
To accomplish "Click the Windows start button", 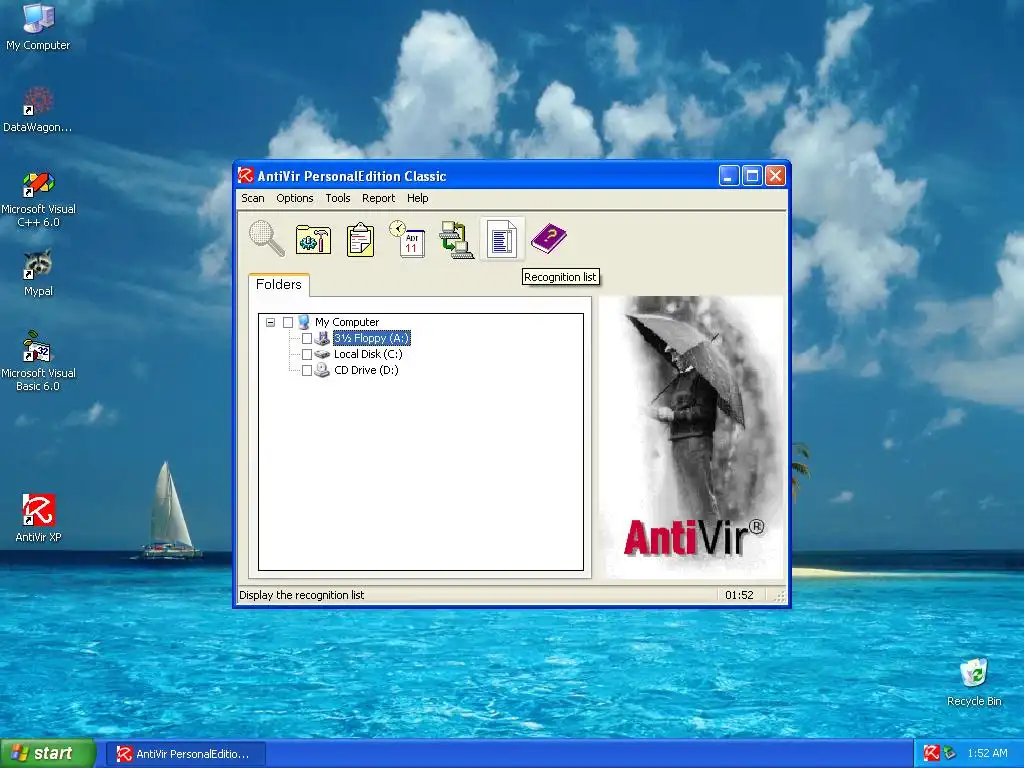I will tap(48, 753).
